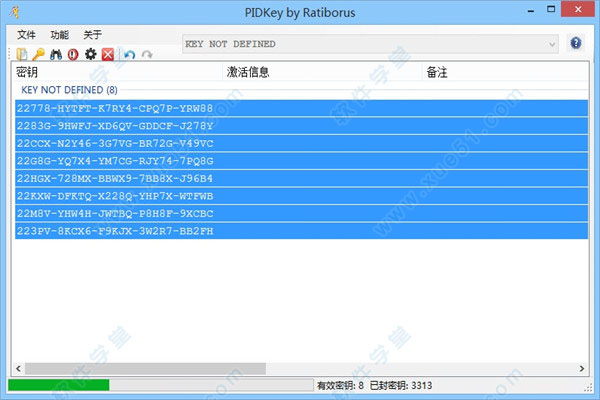Select key row starting with 22778-HYTFT
600x400 pixels.
115,108
